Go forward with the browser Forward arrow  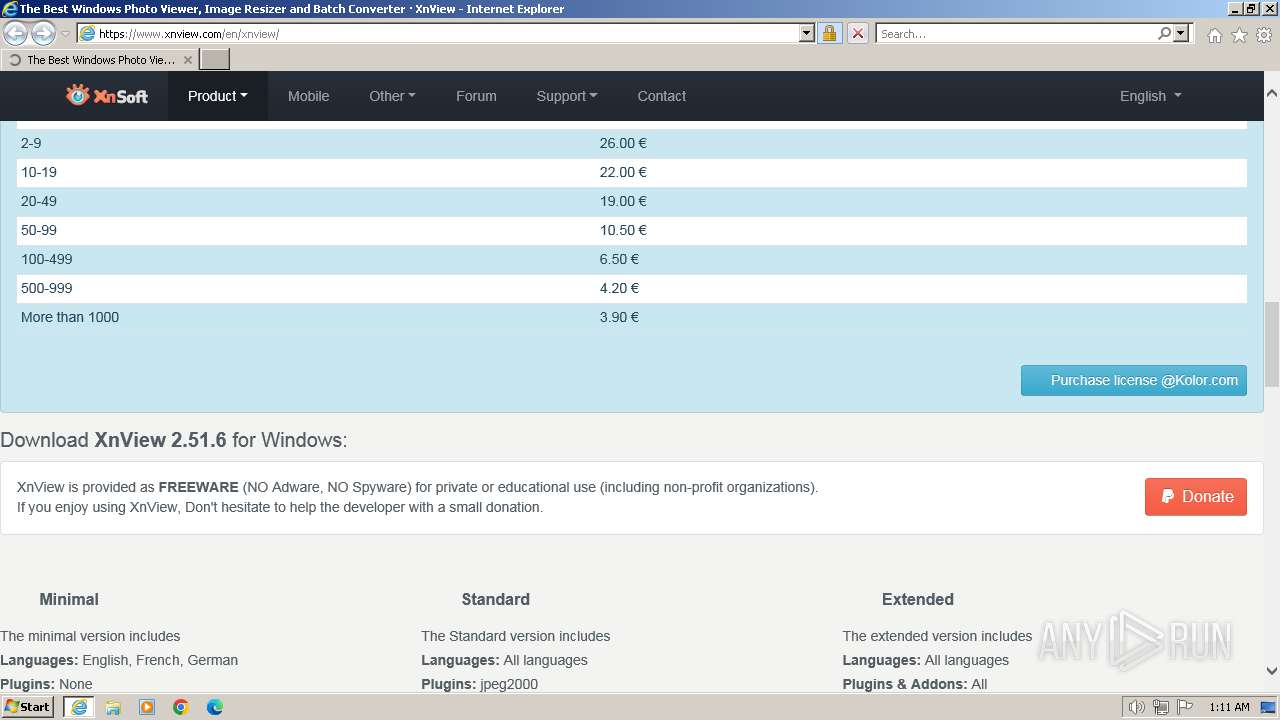43,33
